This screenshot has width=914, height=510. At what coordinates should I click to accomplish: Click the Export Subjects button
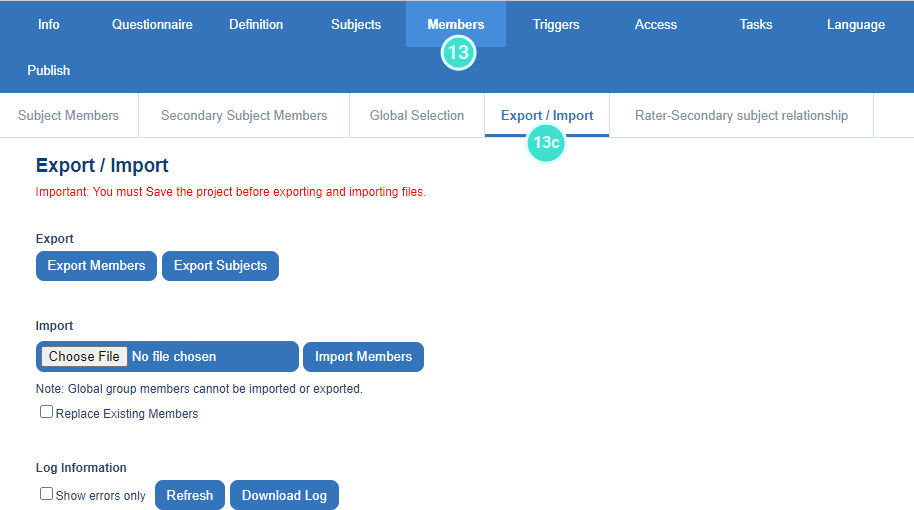[x=220, y=266]
